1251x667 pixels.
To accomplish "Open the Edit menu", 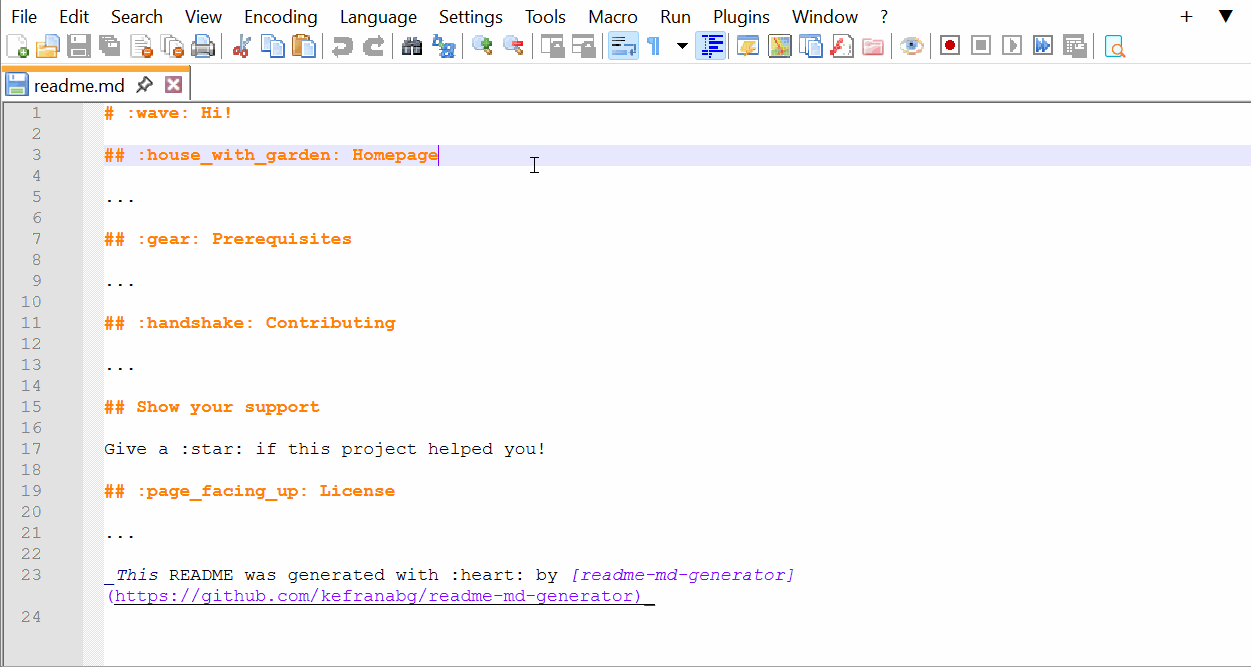I will tap(74, 17).
